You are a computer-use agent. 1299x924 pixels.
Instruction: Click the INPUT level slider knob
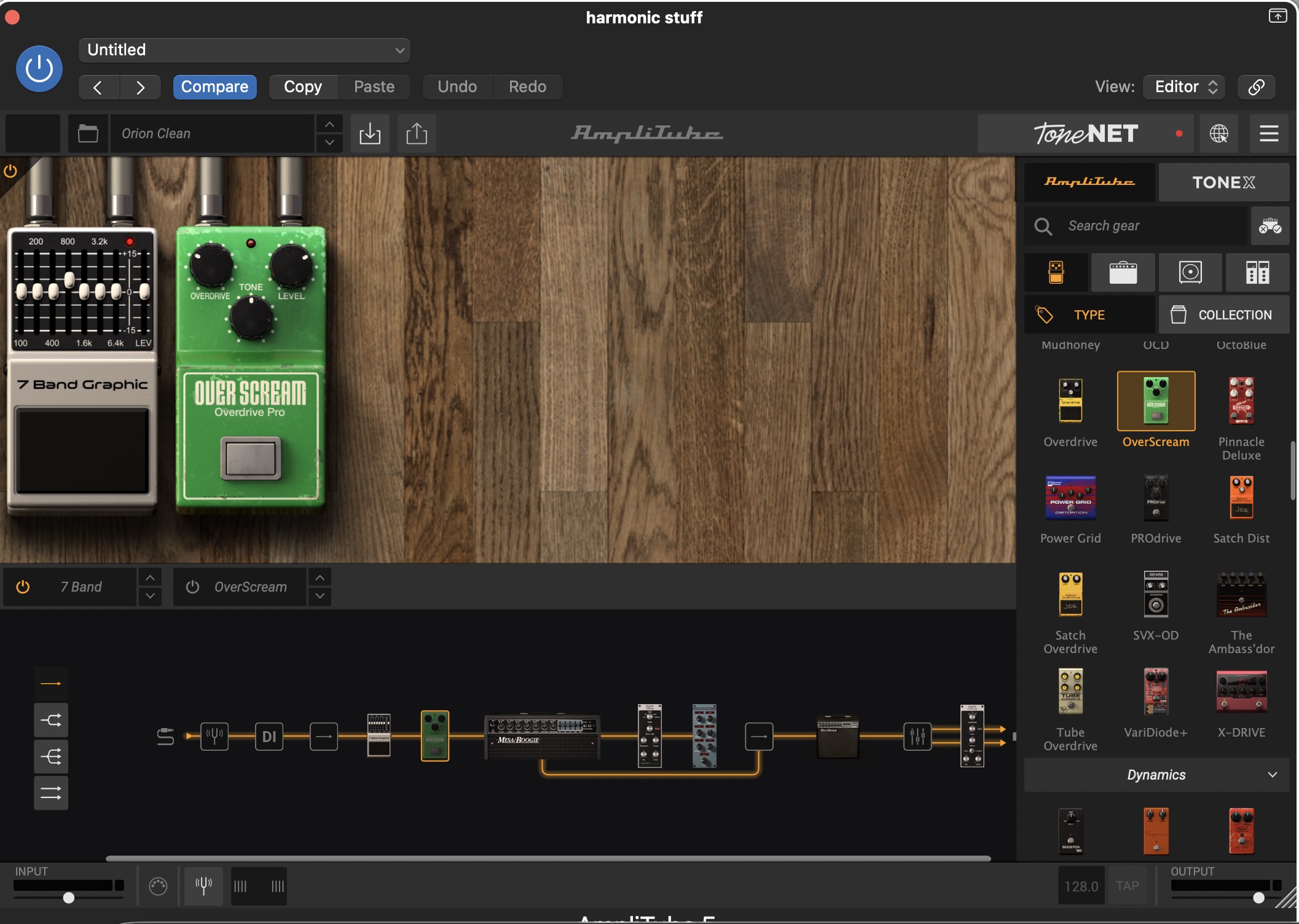click(69, 898)
